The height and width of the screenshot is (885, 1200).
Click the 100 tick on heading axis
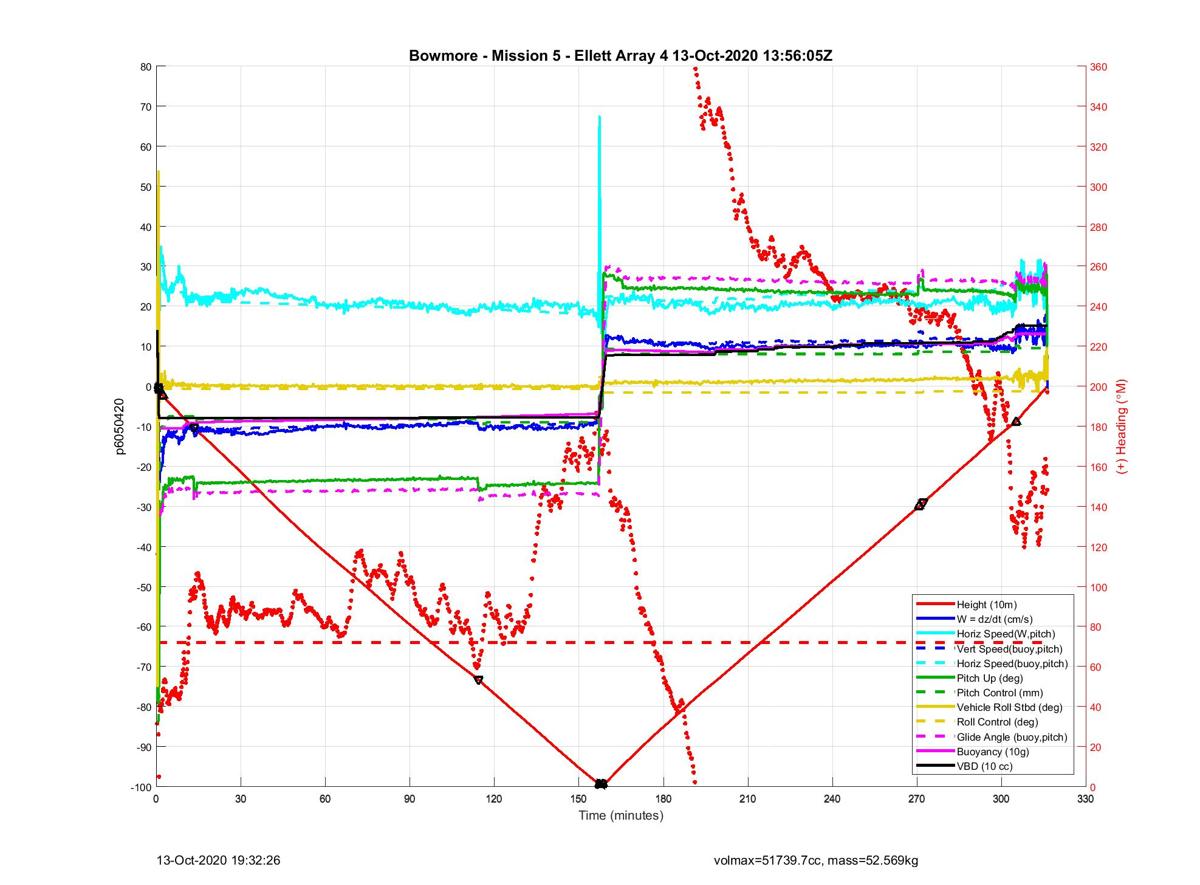point(1100,587)
